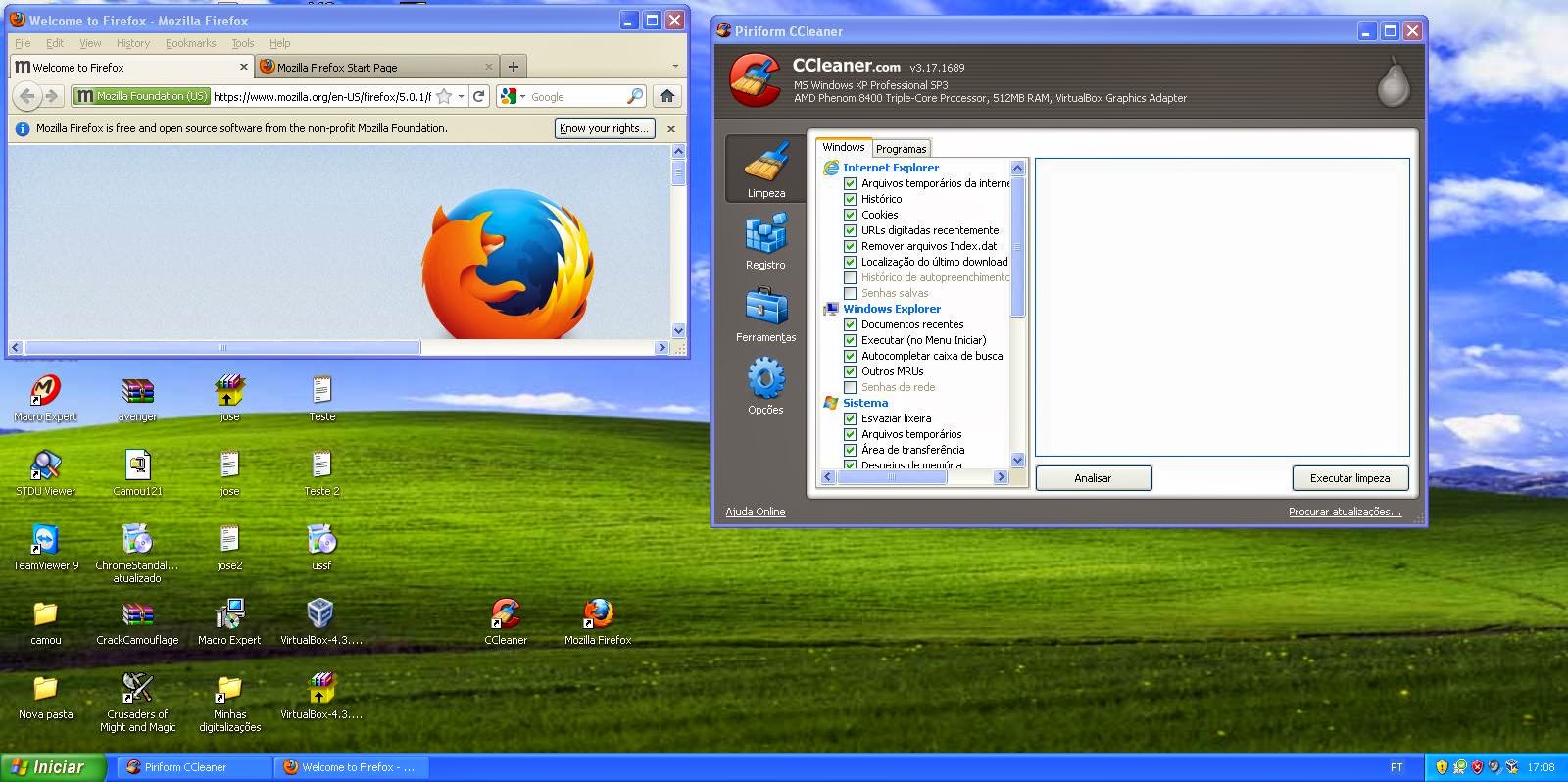The height and width of the screenshot is (782, 1568).
Task: Enable the Senhas salvas checkbox
Action: pyautogui.click(x=851, y=293)
